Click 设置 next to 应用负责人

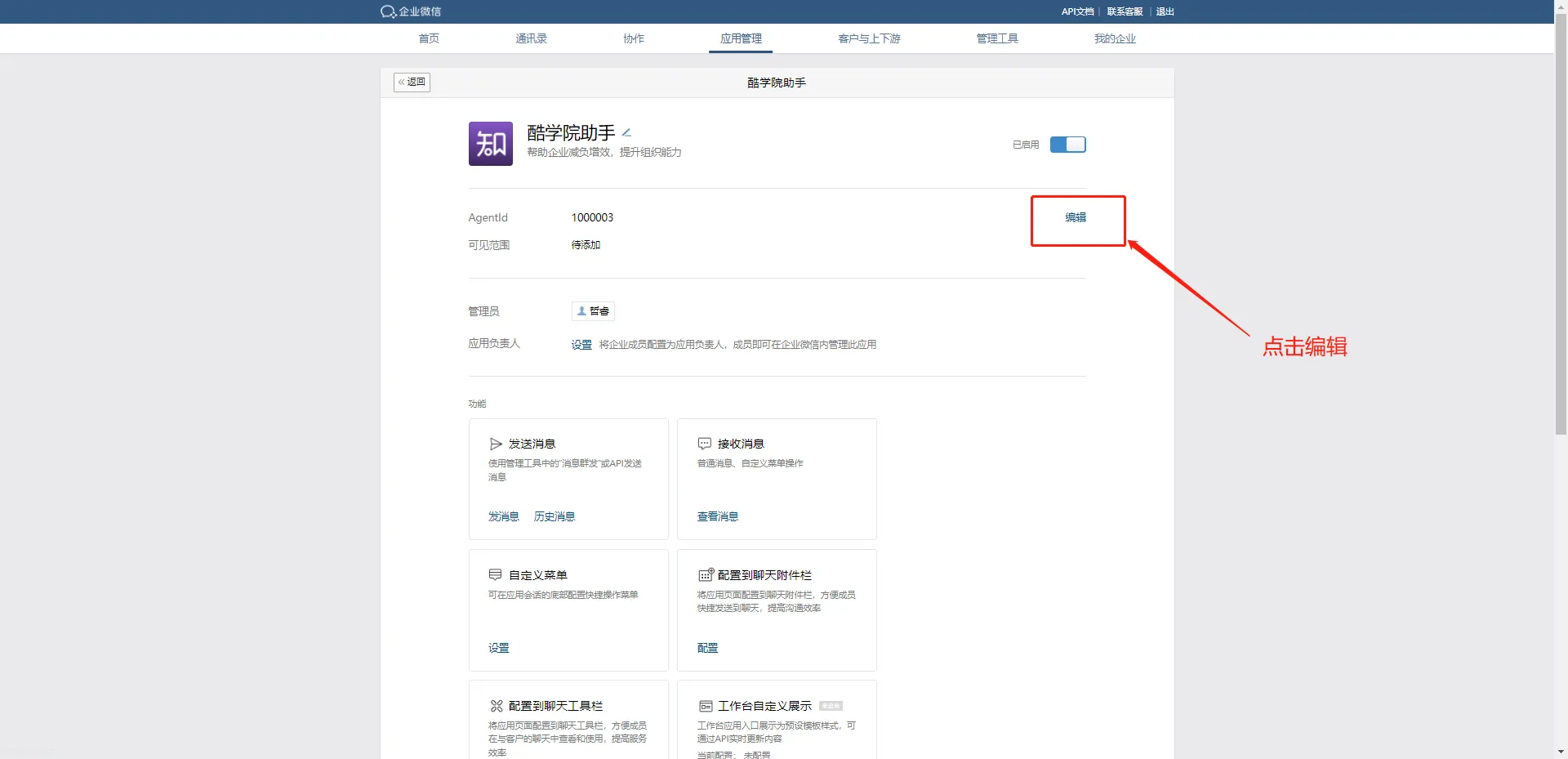coord(581,345)
